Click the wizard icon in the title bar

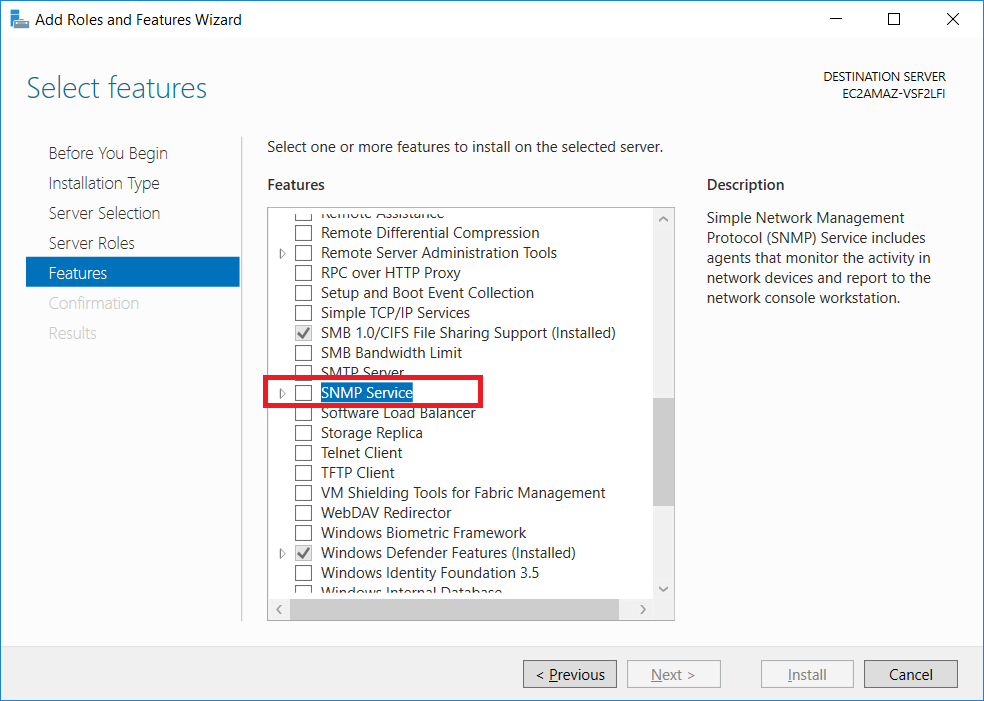(x=19, y=19)
